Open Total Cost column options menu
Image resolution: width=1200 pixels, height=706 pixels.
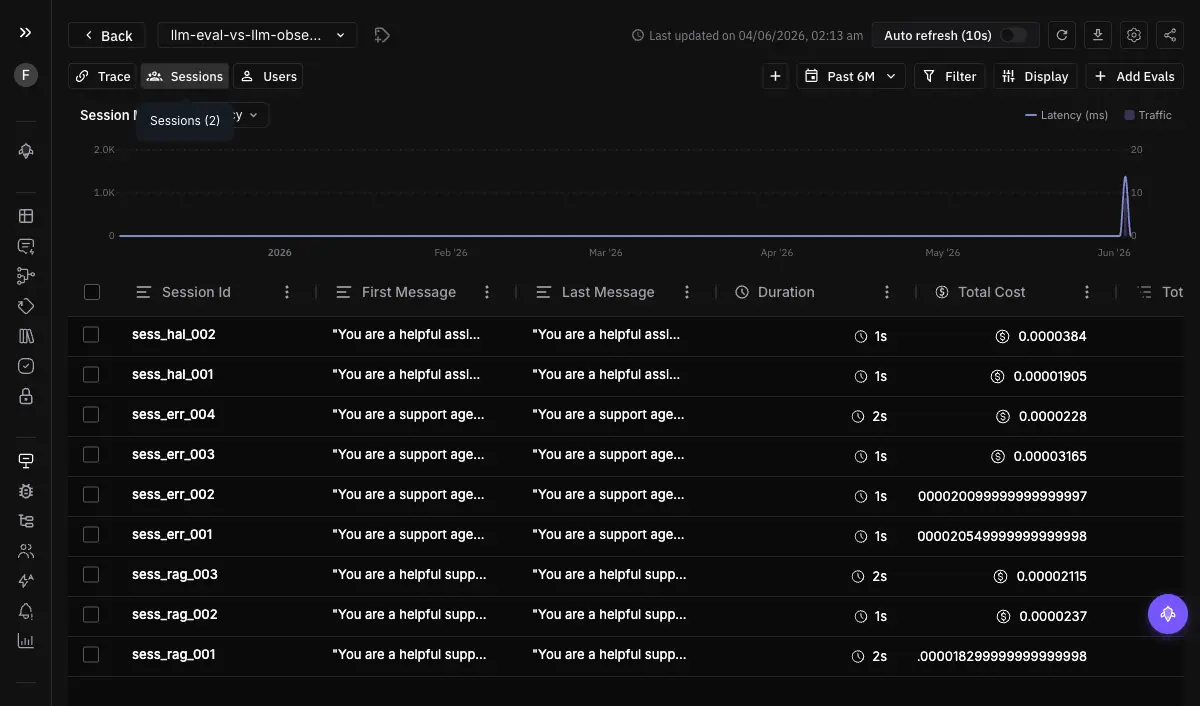(x=1087, y=292)
